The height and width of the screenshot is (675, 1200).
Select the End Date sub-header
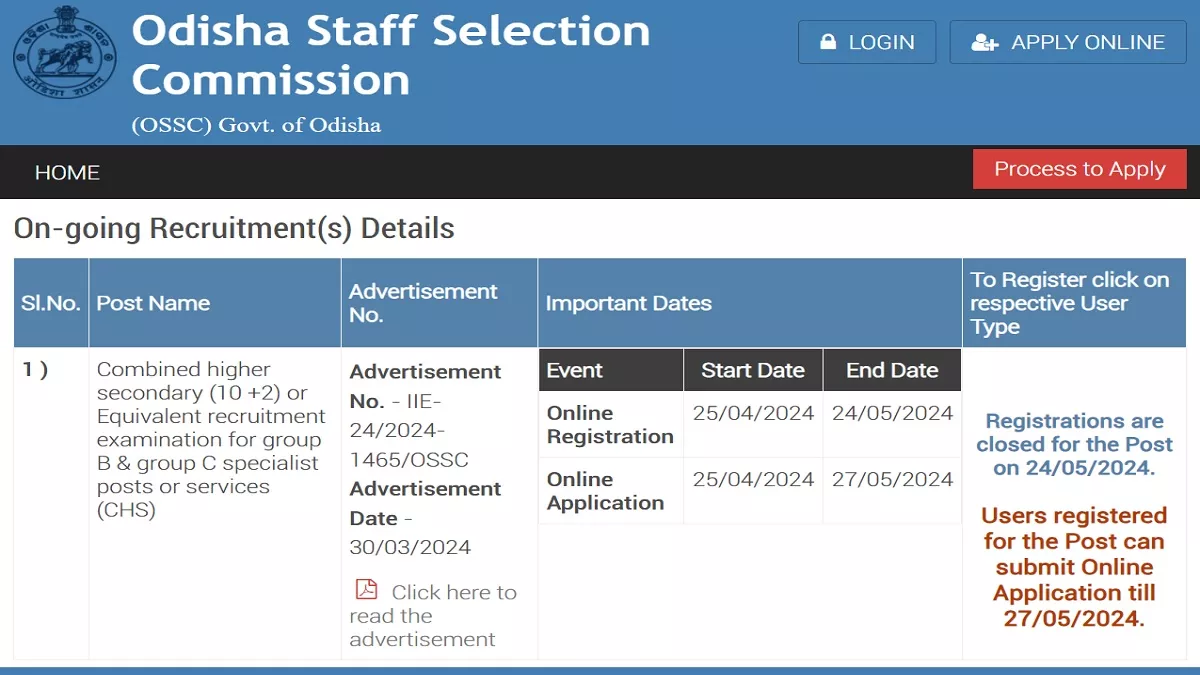(892, 370)
